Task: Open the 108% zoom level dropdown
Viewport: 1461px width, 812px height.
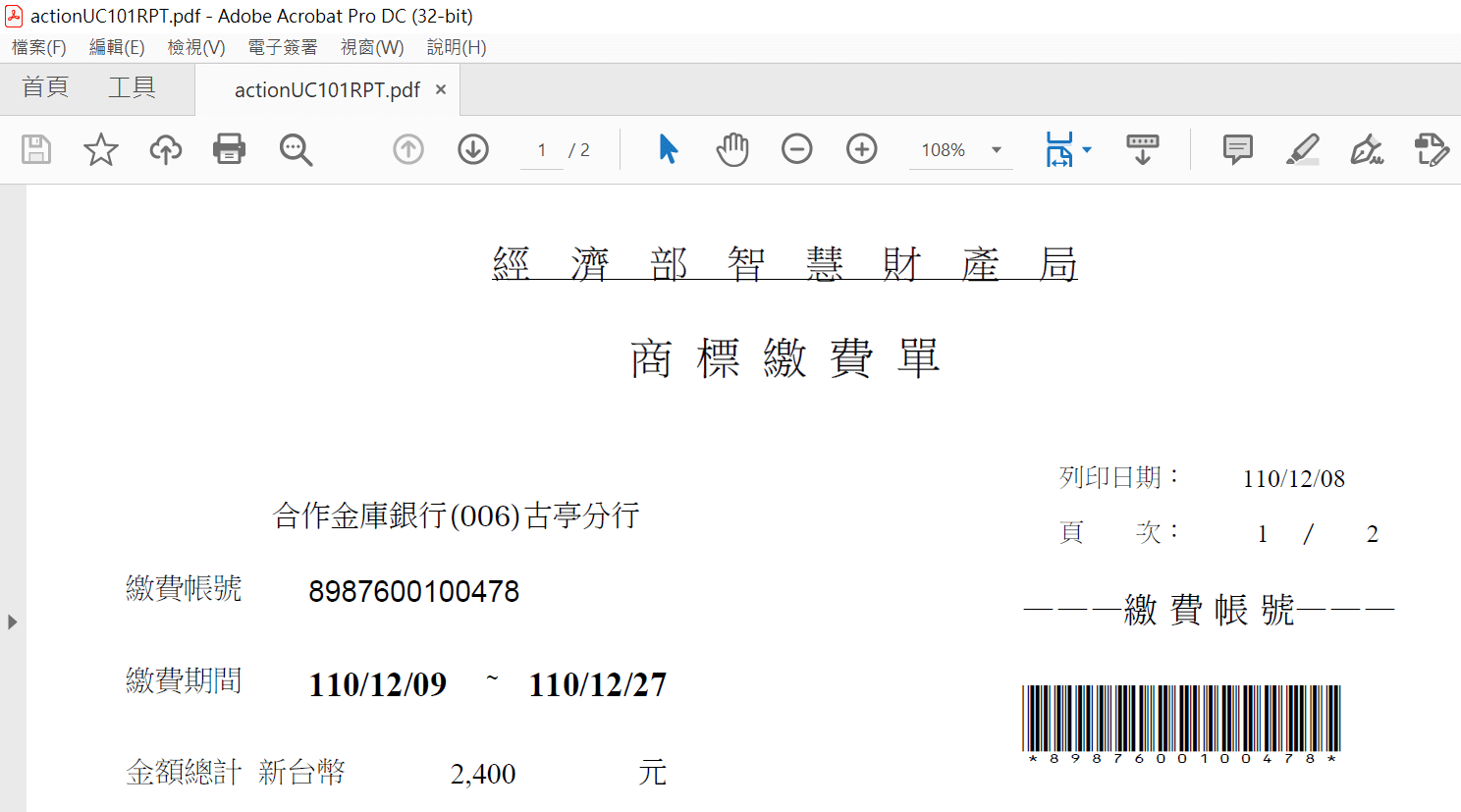Action: (997, 150)
